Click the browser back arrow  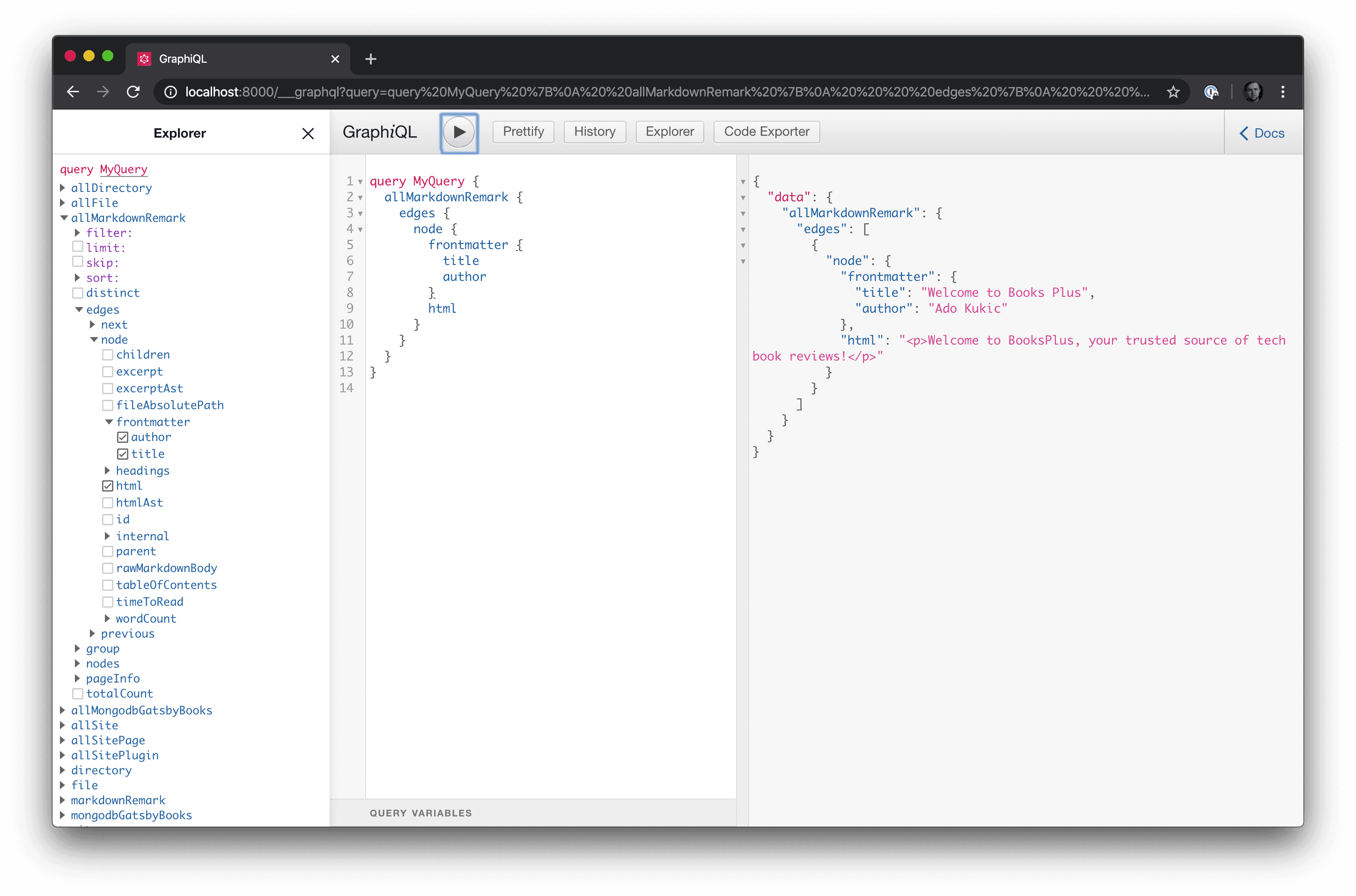click(73, 91)
